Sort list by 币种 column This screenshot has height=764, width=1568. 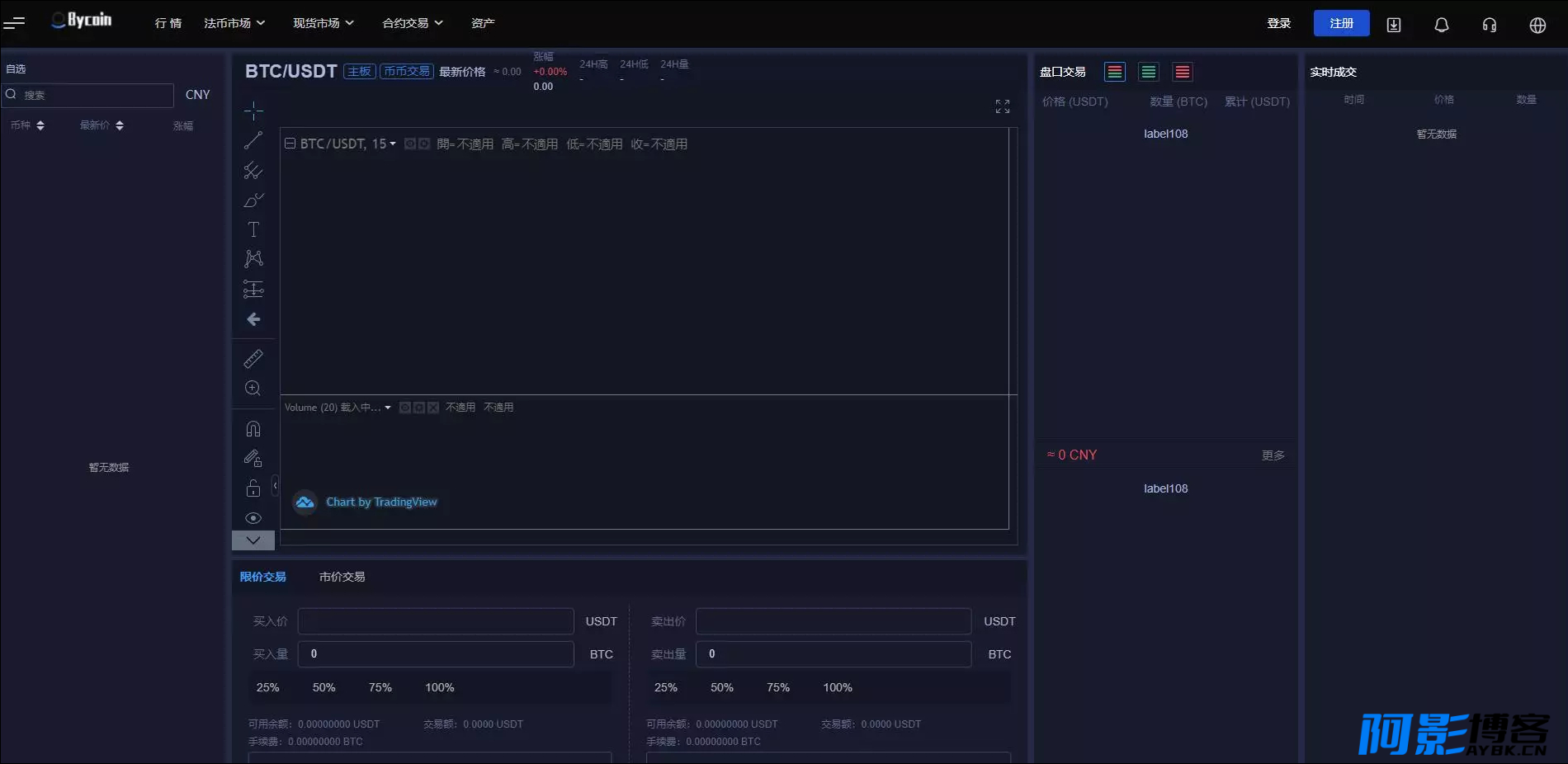(x=27, y=125)
